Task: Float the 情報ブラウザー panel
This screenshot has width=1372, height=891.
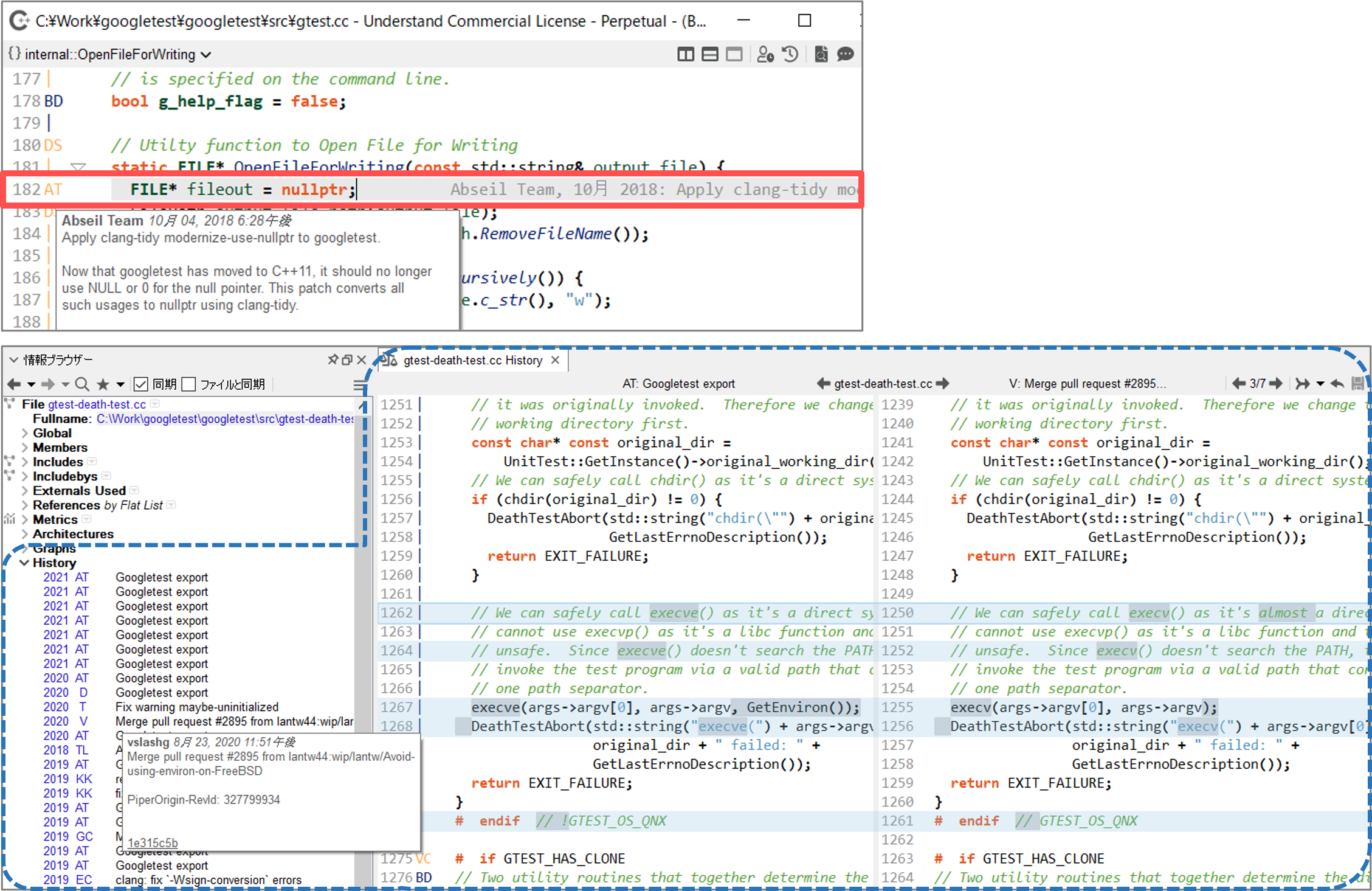Action: point(347,359)
